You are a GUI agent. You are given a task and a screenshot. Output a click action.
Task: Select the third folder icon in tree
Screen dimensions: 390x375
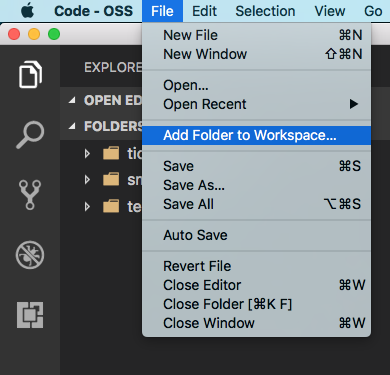click(111, 206)
